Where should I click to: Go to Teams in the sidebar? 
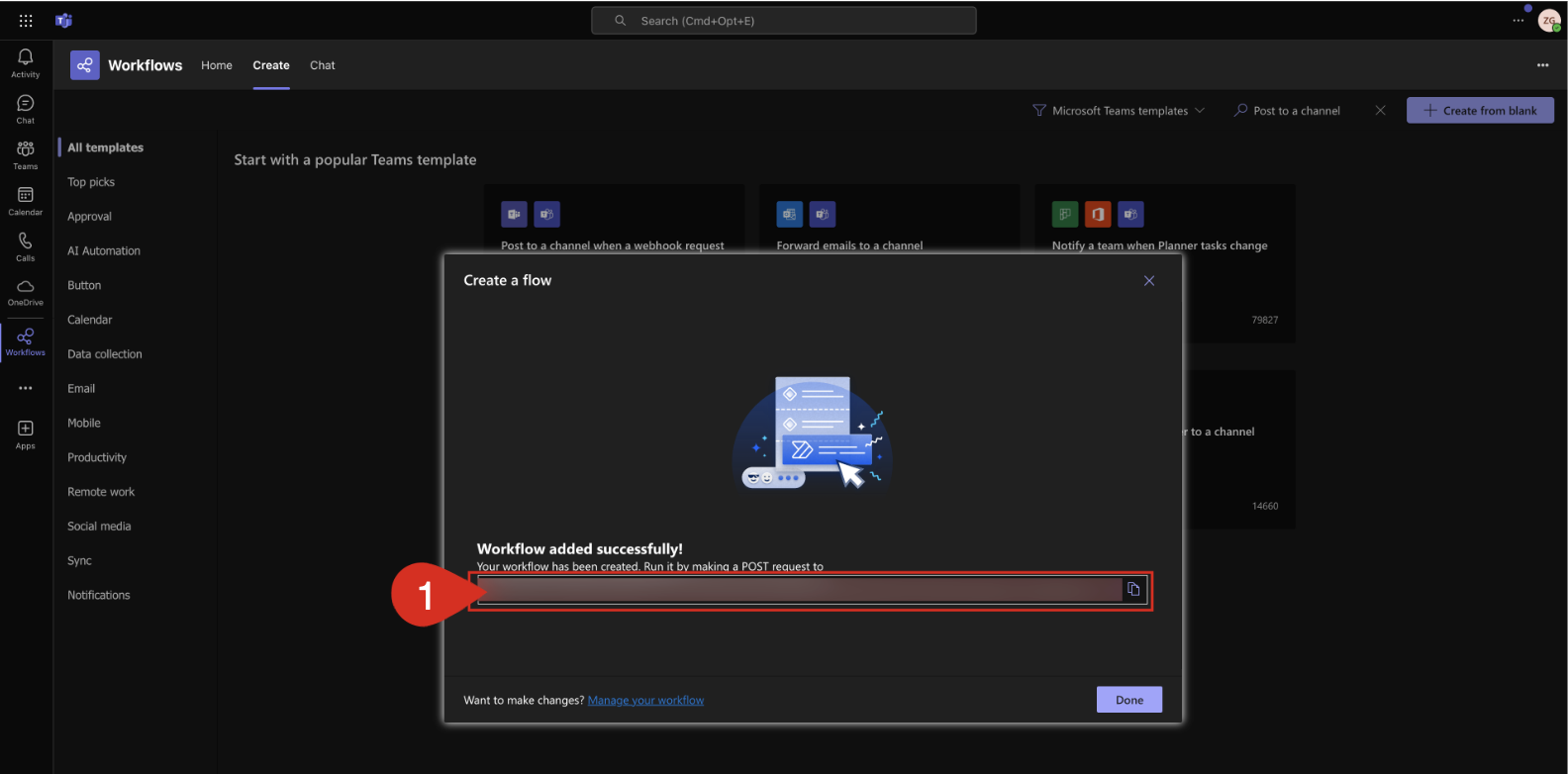tap(26, 155)
